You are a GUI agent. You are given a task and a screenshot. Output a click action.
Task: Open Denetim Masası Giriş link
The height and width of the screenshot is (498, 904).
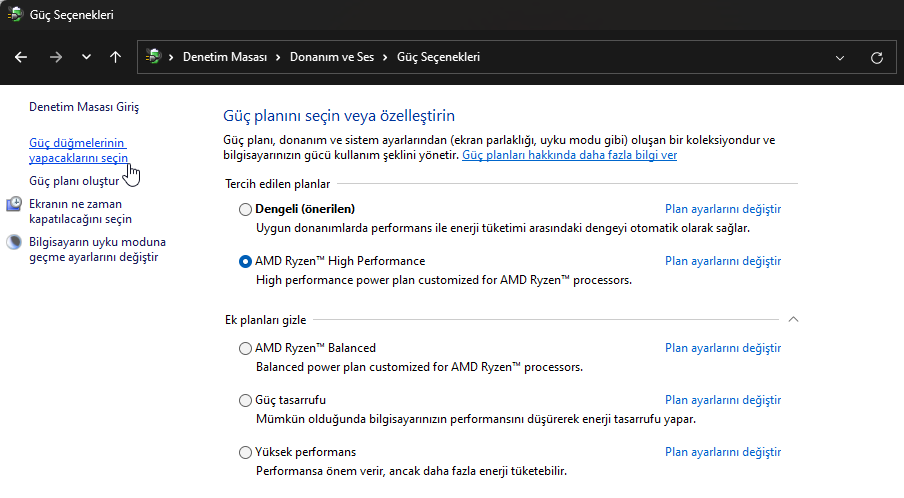click(84, 107)
